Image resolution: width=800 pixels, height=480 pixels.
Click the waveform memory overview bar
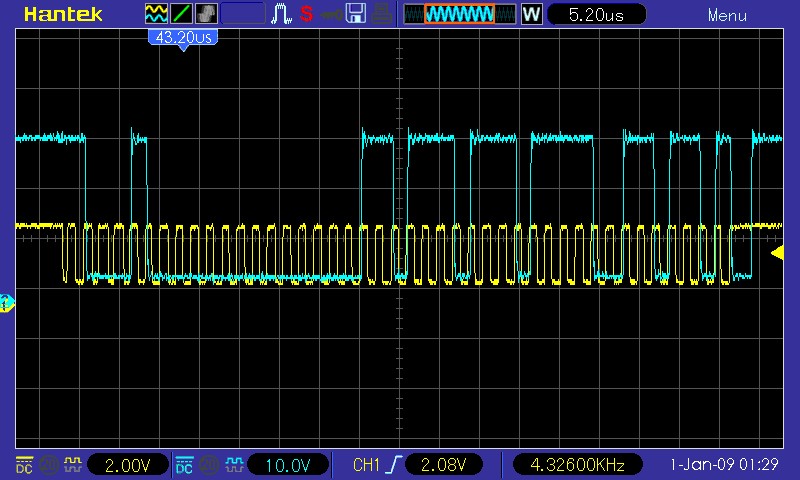pyautogui.click(x=460, y=14)
